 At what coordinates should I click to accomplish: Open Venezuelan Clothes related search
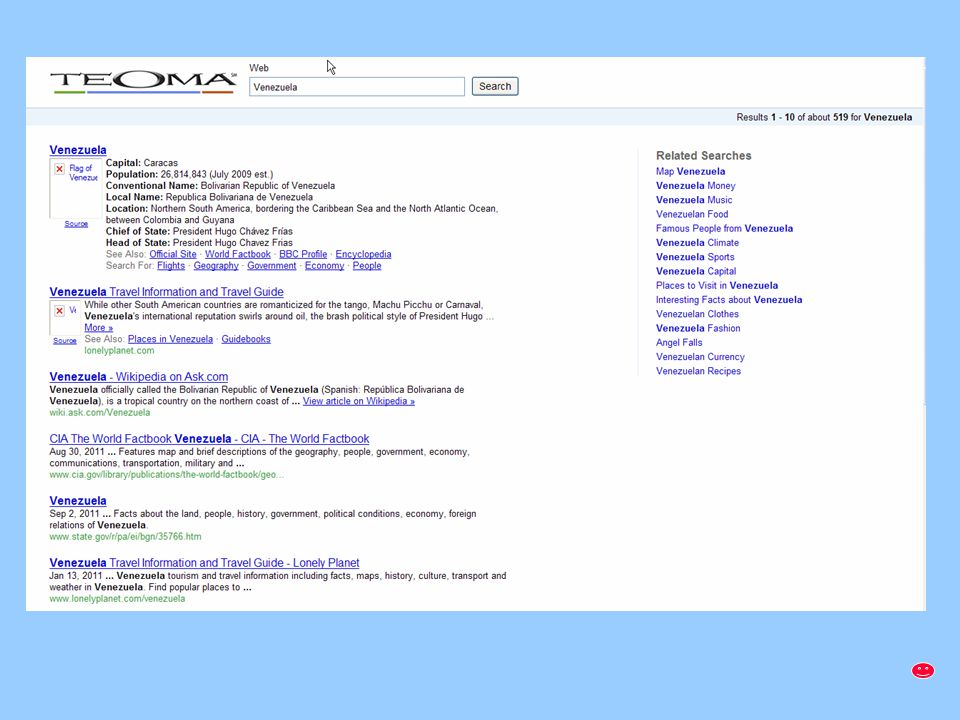(697, 314)
